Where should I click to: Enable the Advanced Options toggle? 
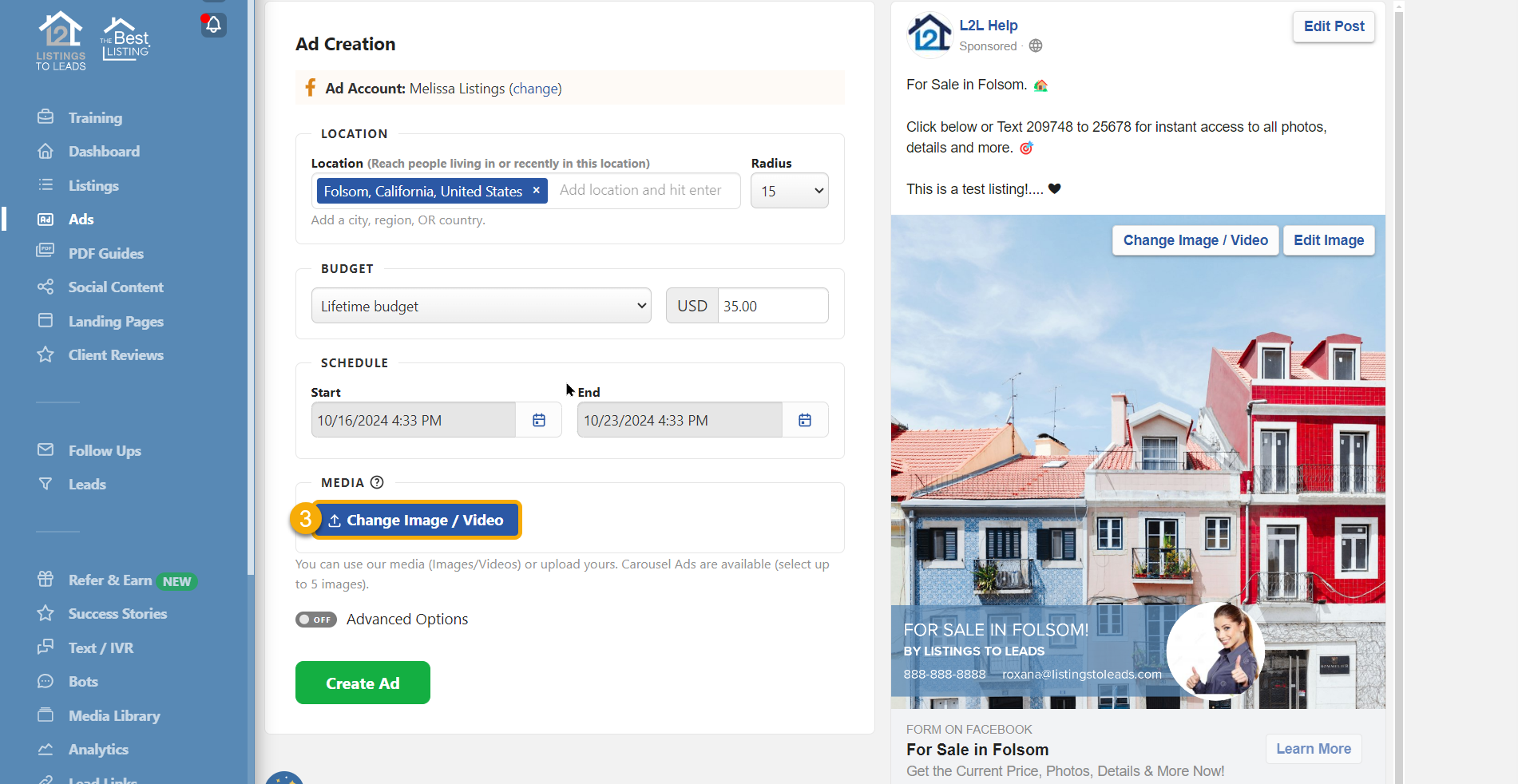316,620
